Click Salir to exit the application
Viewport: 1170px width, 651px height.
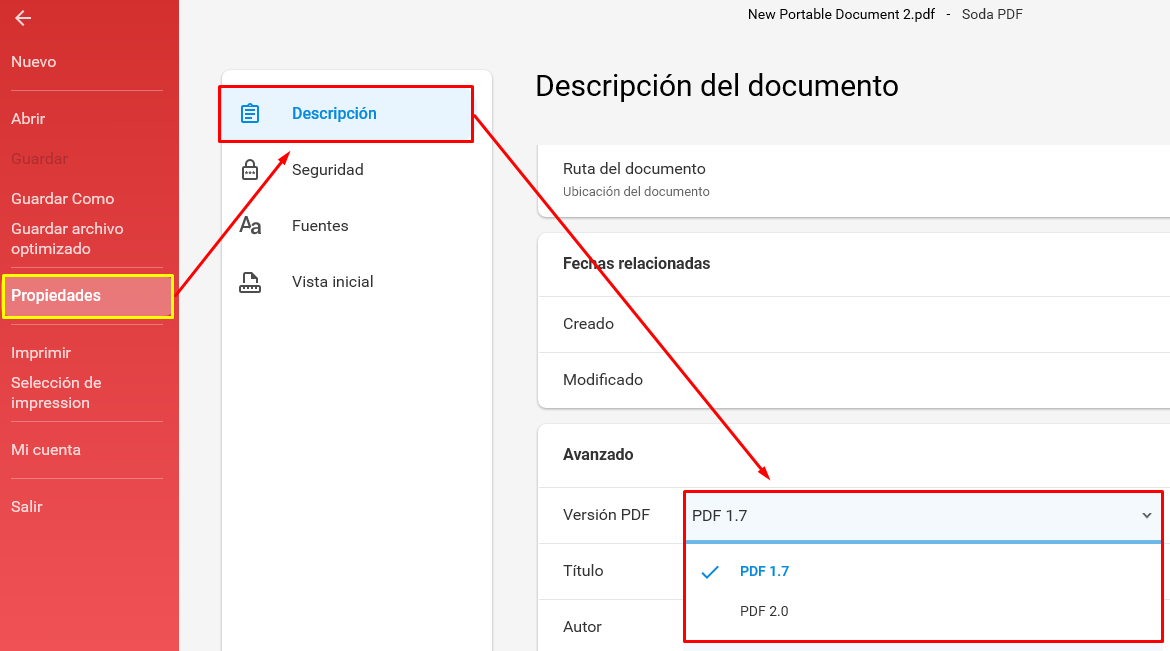click(x=26, y=506)
